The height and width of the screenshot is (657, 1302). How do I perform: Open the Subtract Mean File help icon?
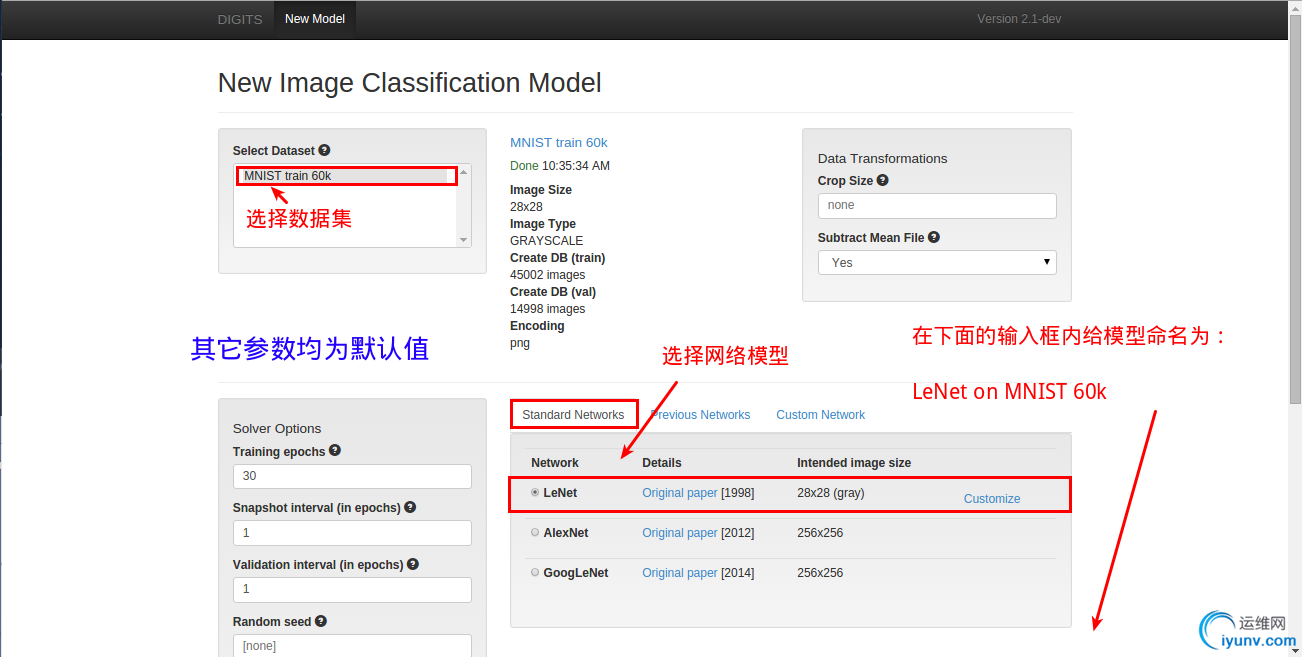tap(934, 237)
